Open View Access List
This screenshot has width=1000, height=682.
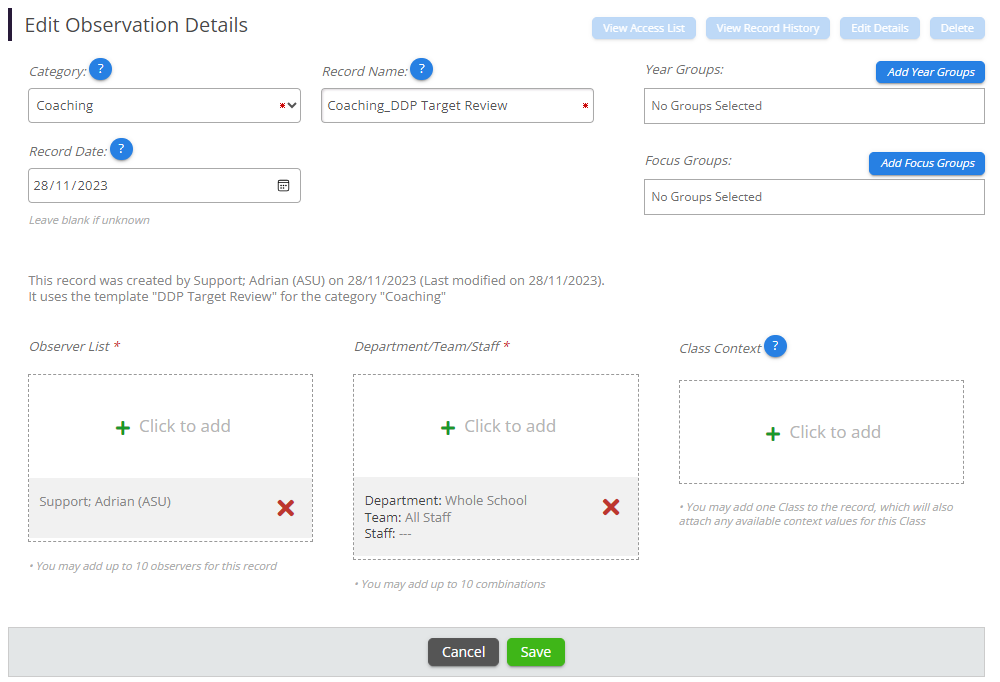point(644,28)
